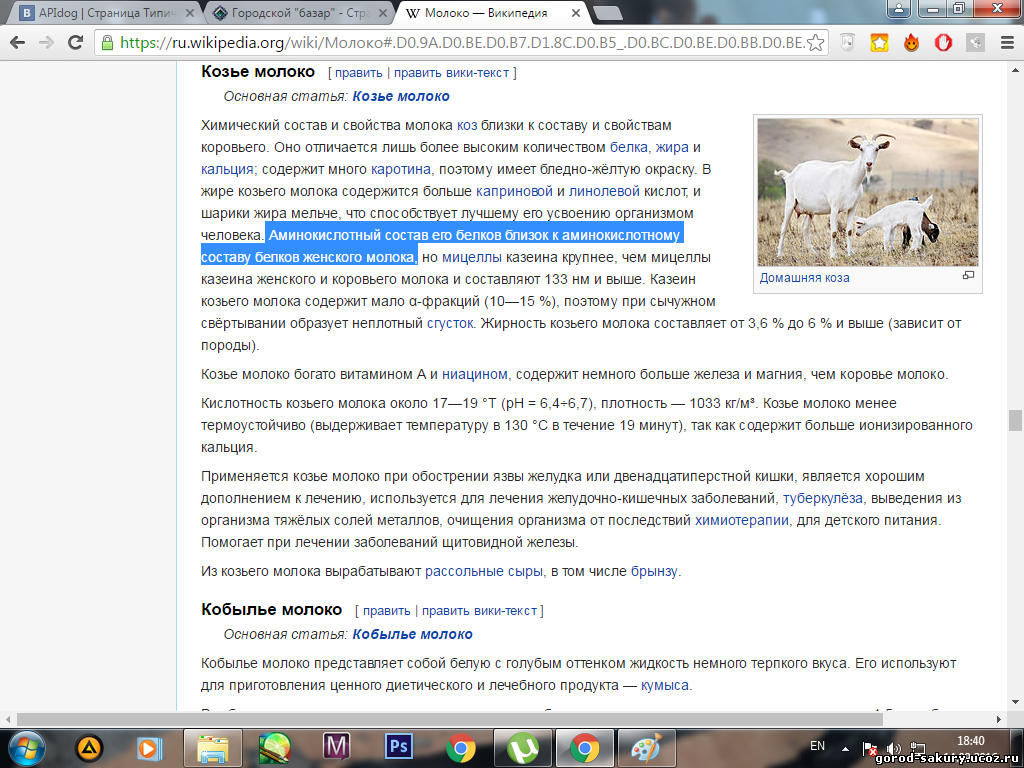Launch Paint from the taskbar
The width and height of the screenshot is (1024, 768).
click(x=646, y=747)
